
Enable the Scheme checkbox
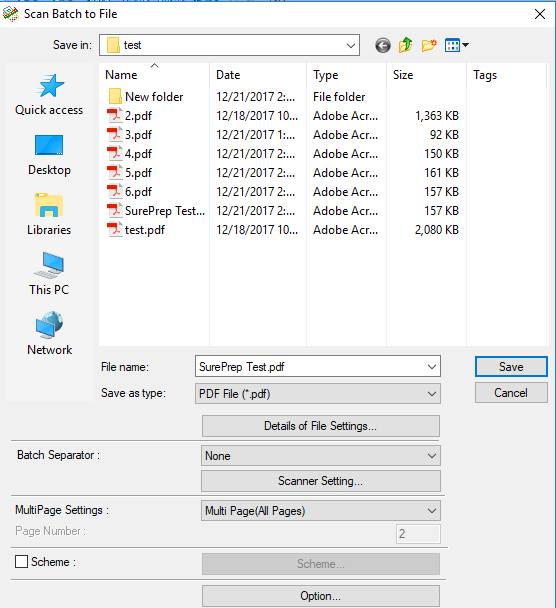coord(21,561)
